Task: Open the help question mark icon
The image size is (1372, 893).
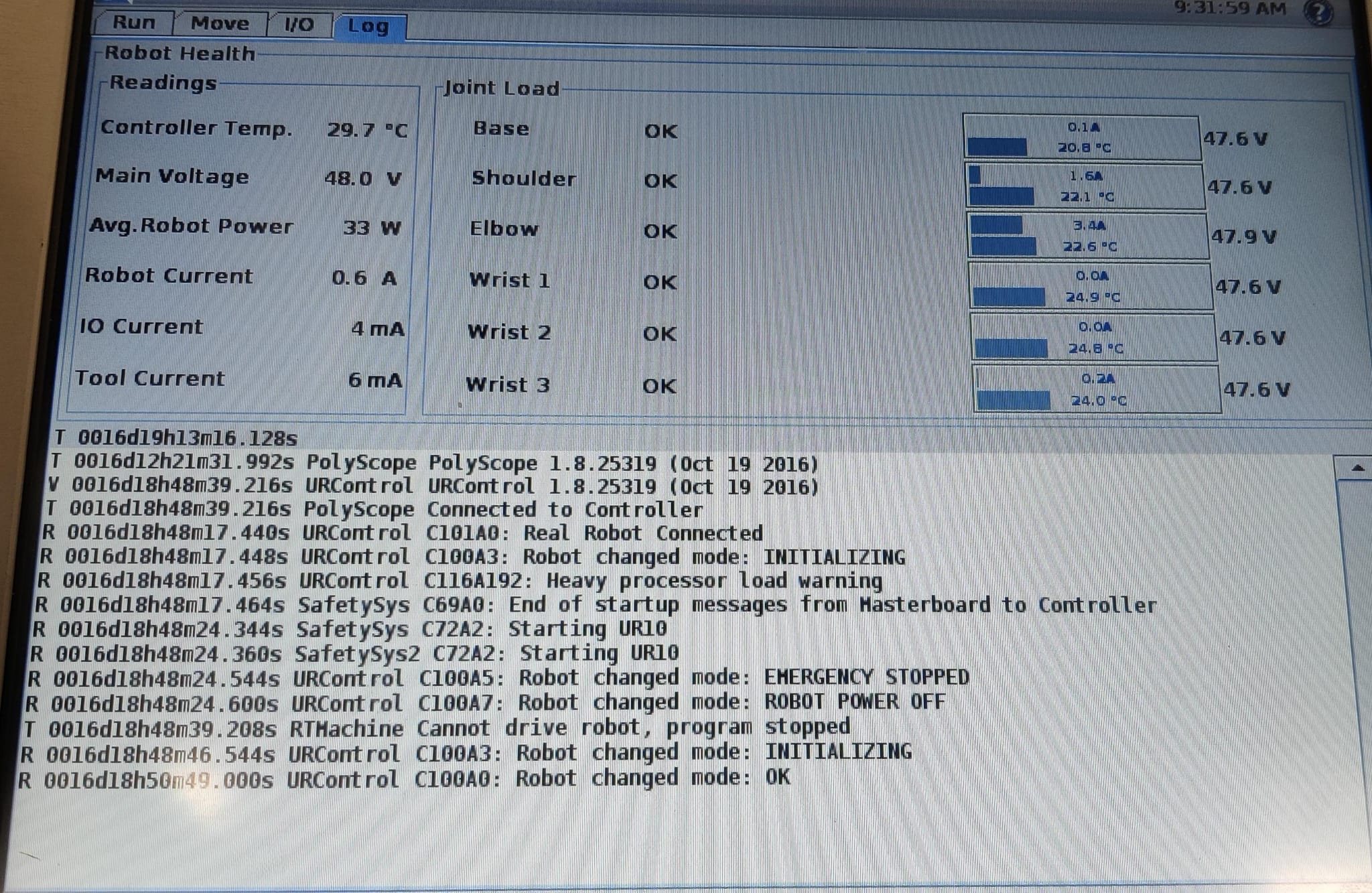Action: pos(1318,12)
